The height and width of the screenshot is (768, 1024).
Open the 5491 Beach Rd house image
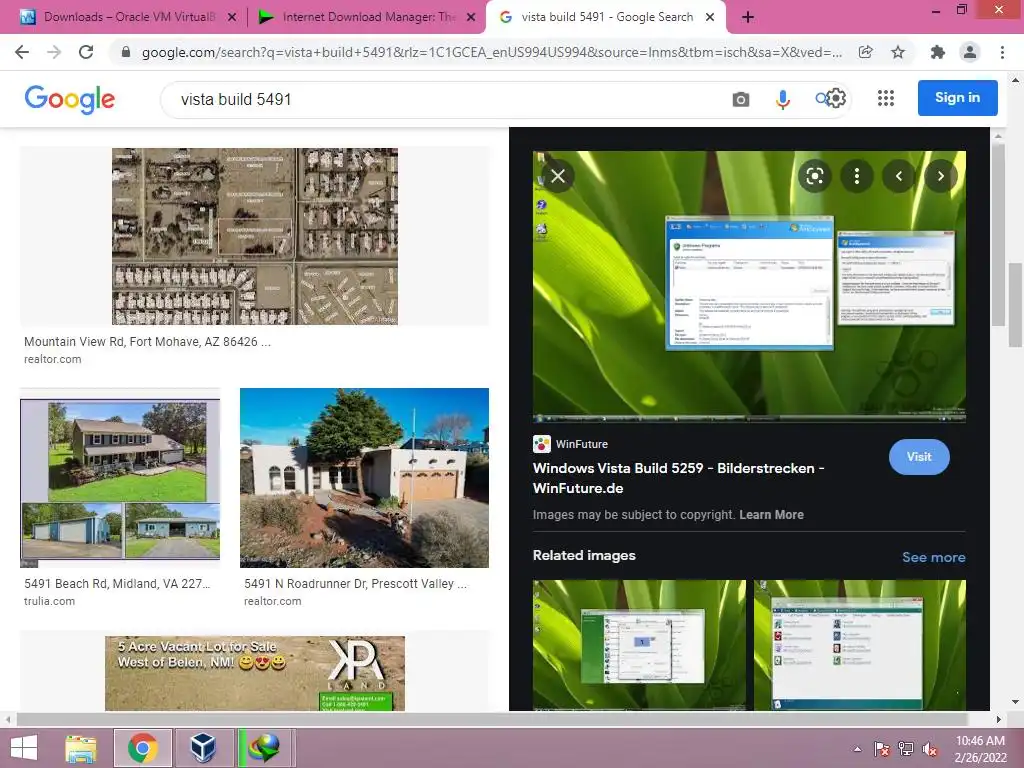coord(120,478)
